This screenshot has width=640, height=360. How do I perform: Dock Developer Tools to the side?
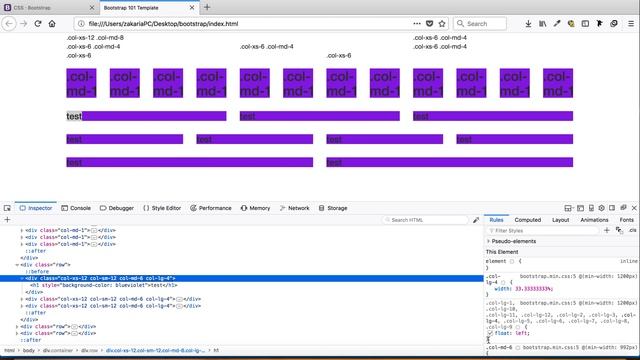tap(612, 208)
